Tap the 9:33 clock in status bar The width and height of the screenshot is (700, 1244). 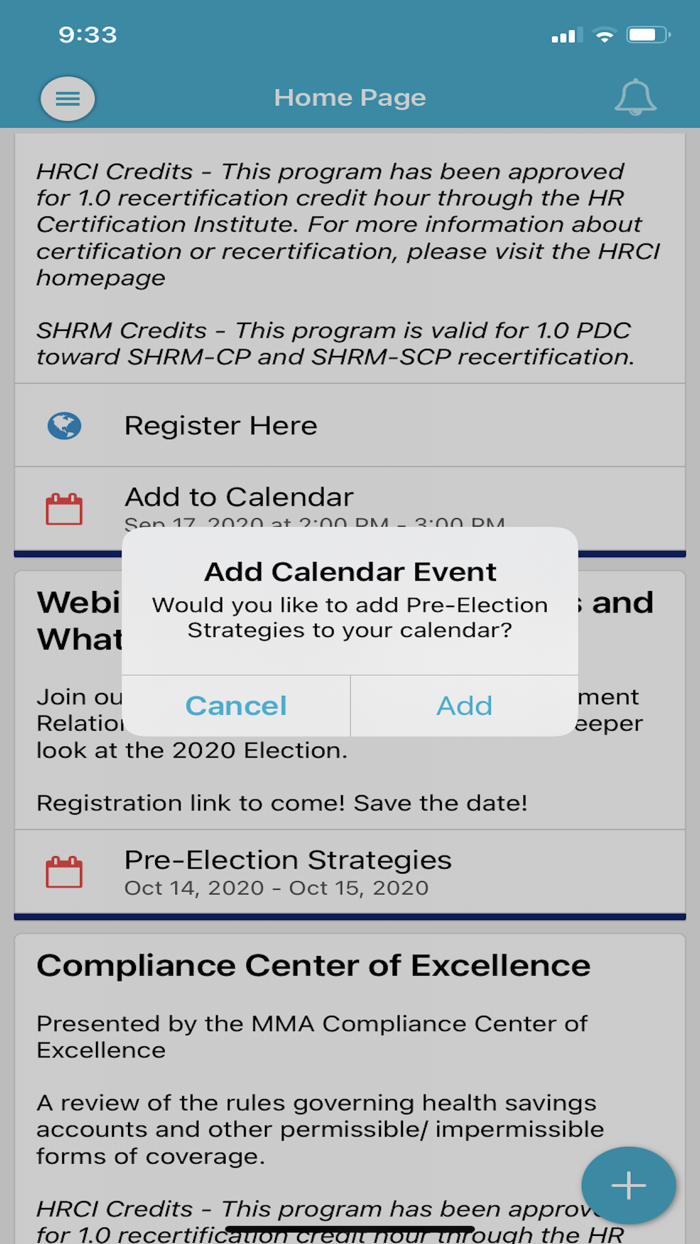88,35
